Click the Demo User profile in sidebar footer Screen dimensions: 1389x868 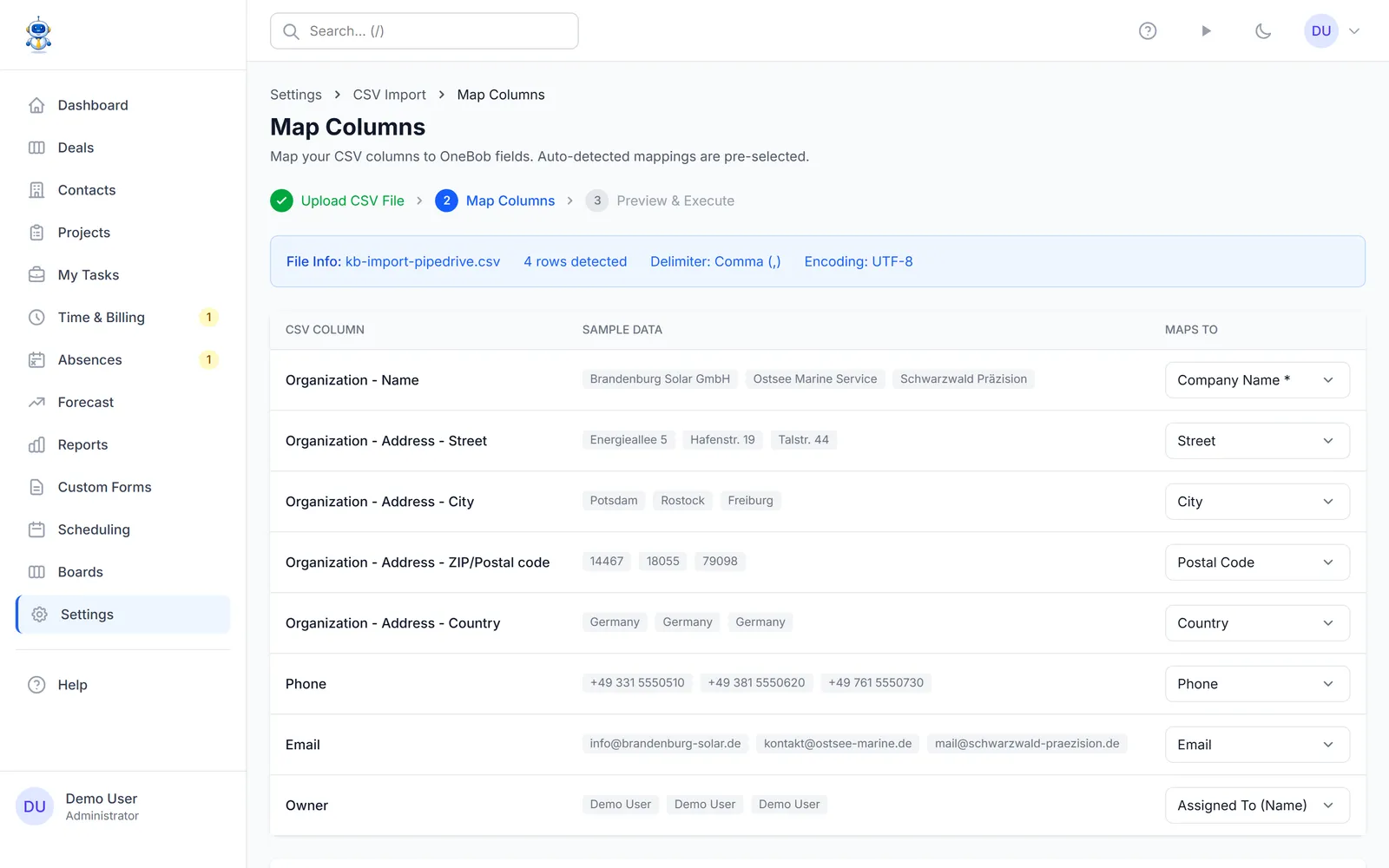coord(123,806)
